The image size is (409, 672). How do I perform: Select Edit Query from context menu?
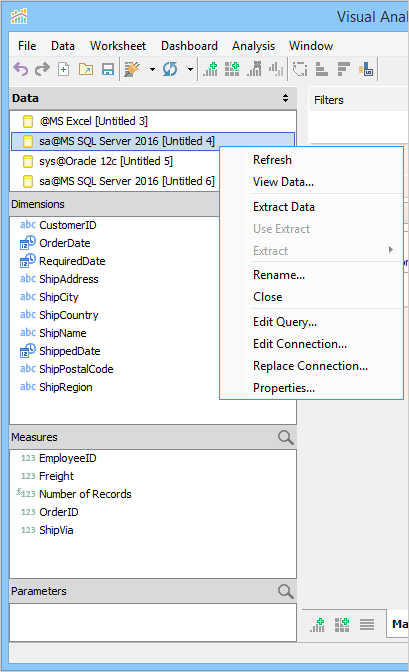(x=285, y=322)
